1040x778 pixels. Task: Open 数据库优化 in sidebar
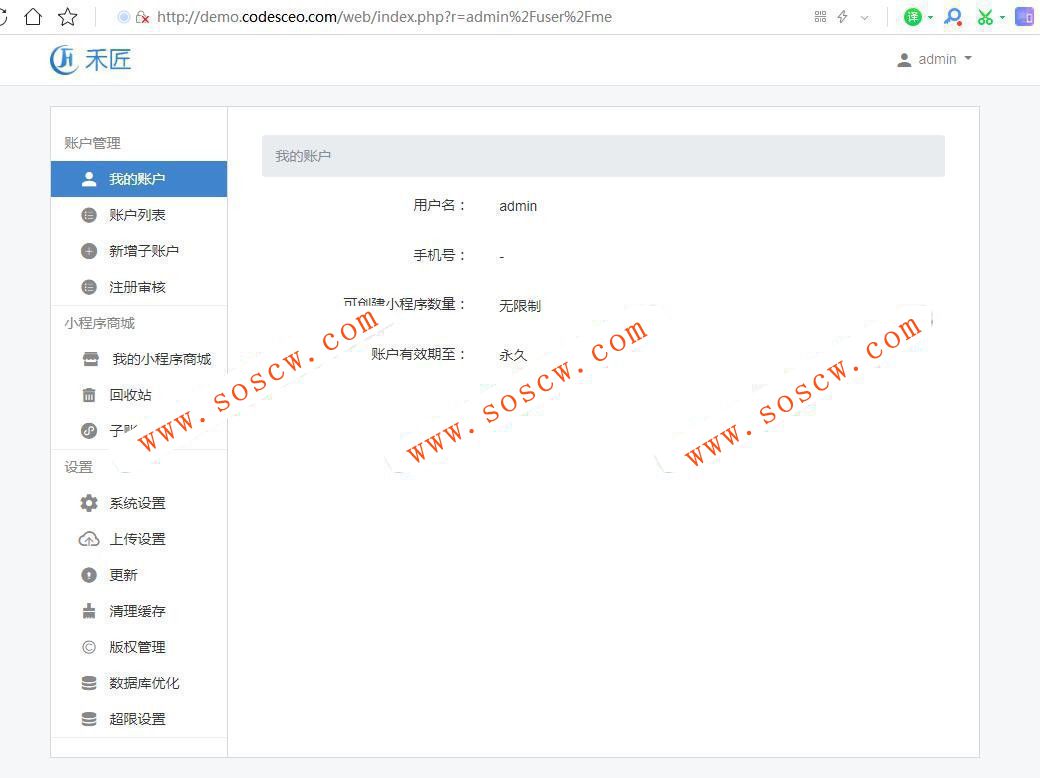[139, 683]
